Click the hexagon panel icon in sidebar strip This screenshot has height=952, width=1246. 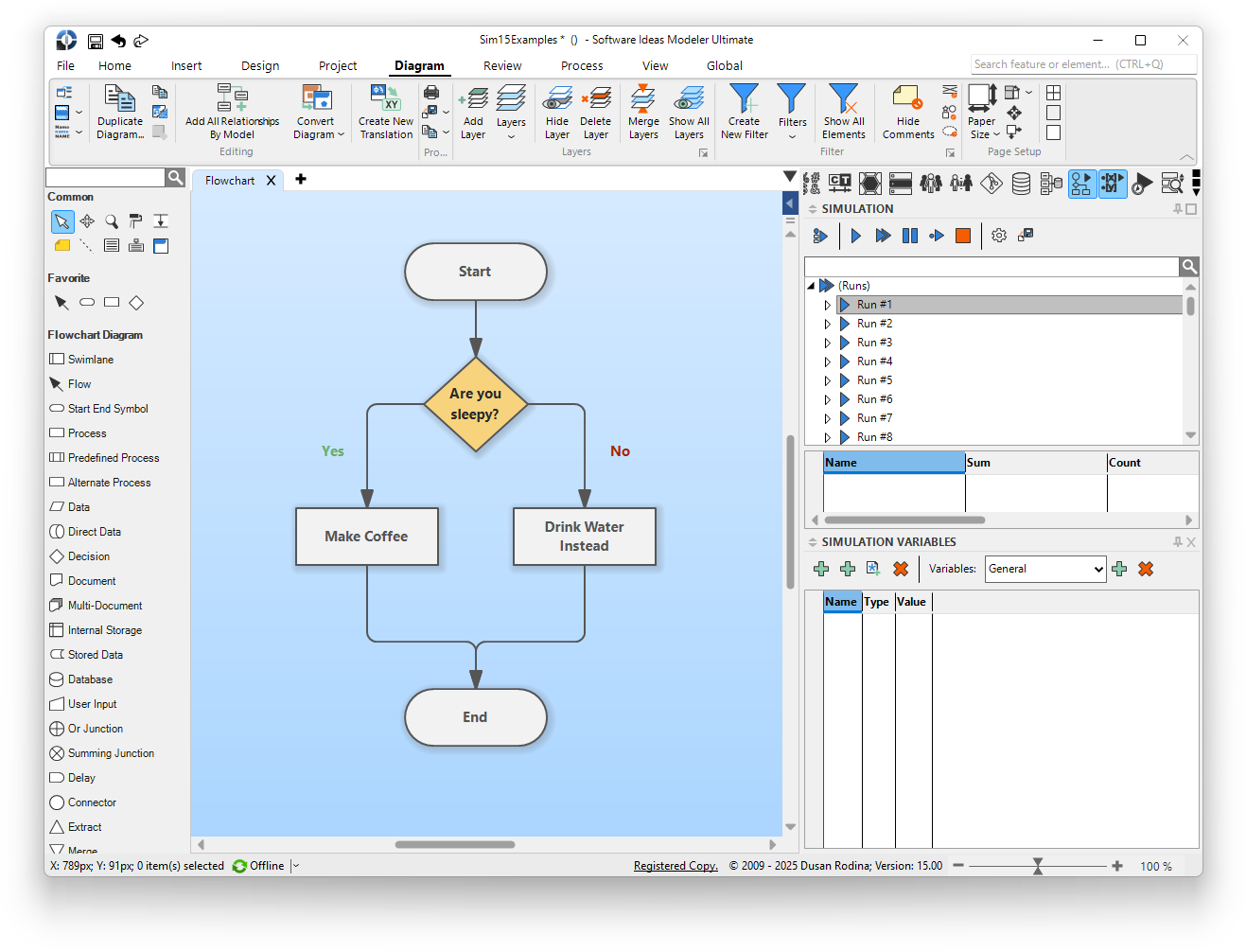(x=870, y=184)
